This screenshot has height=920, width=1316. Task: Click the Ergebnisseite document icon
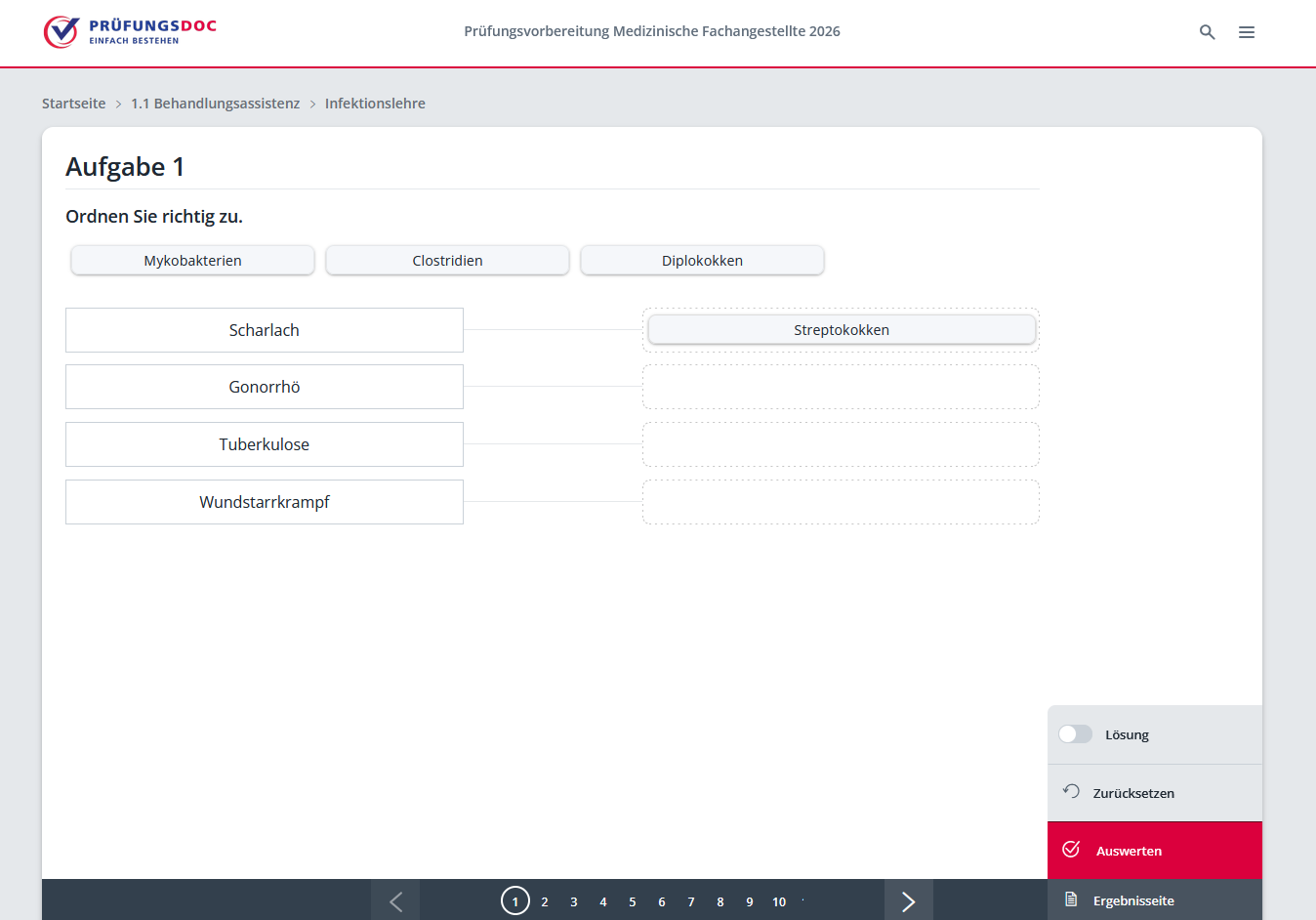coord(1071,899)
